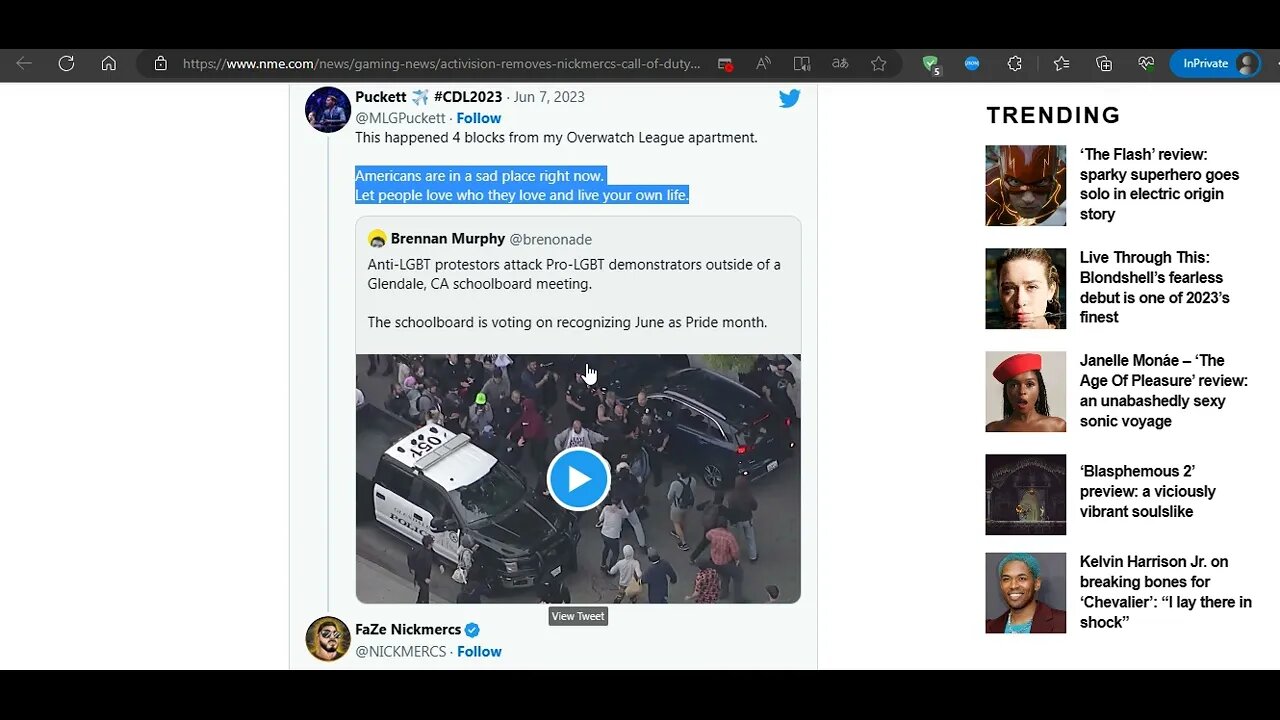Open Browser essentials heart icon
Image resolution: width=1280 pixels, height=720 pixels.
1146,64
